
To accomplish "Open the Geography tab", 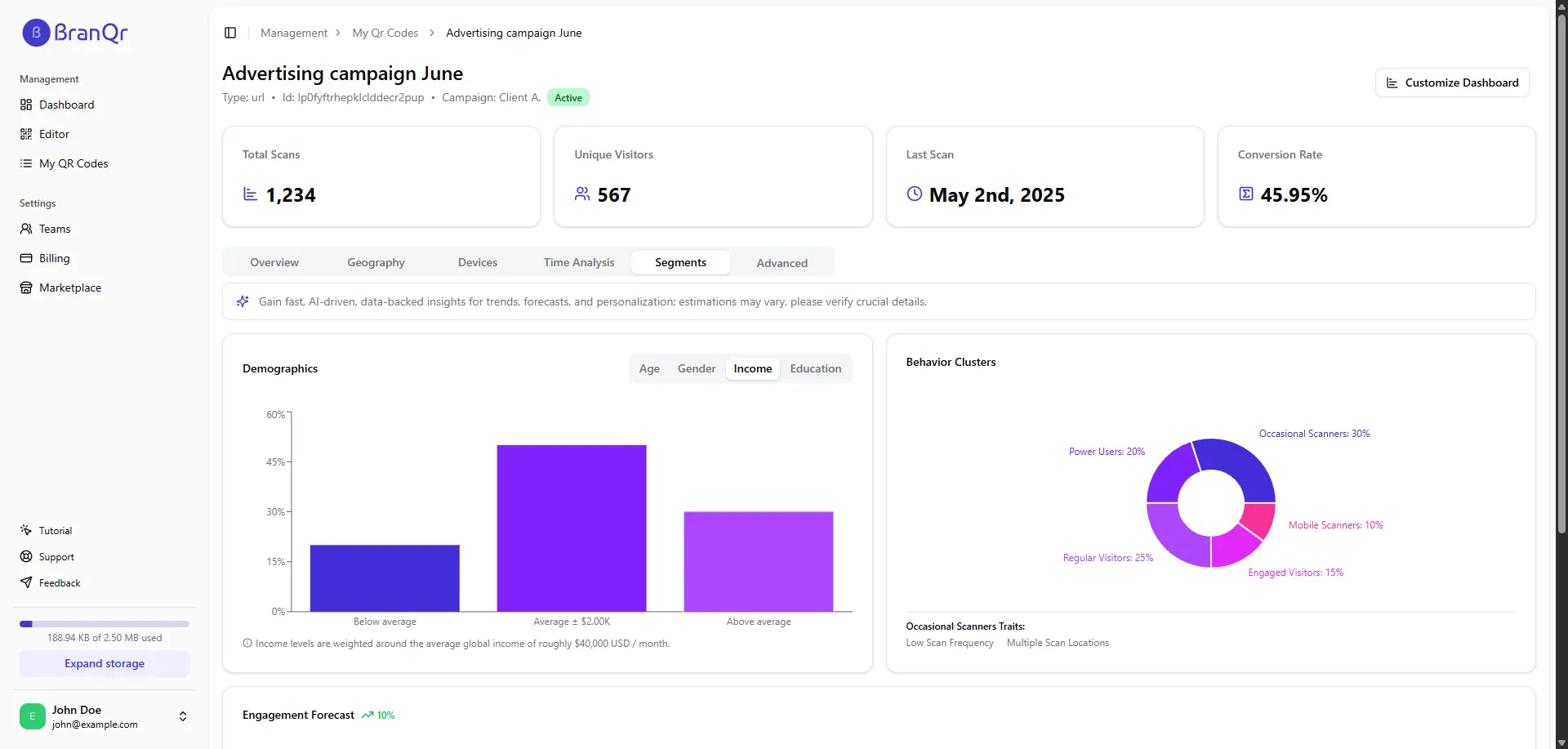I will pos(376,262).
